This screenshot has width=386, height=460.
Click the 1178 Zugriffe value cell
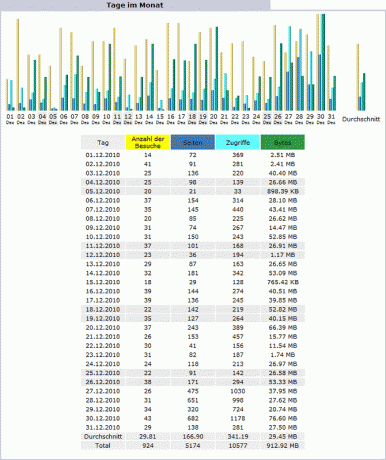[238, 418]
